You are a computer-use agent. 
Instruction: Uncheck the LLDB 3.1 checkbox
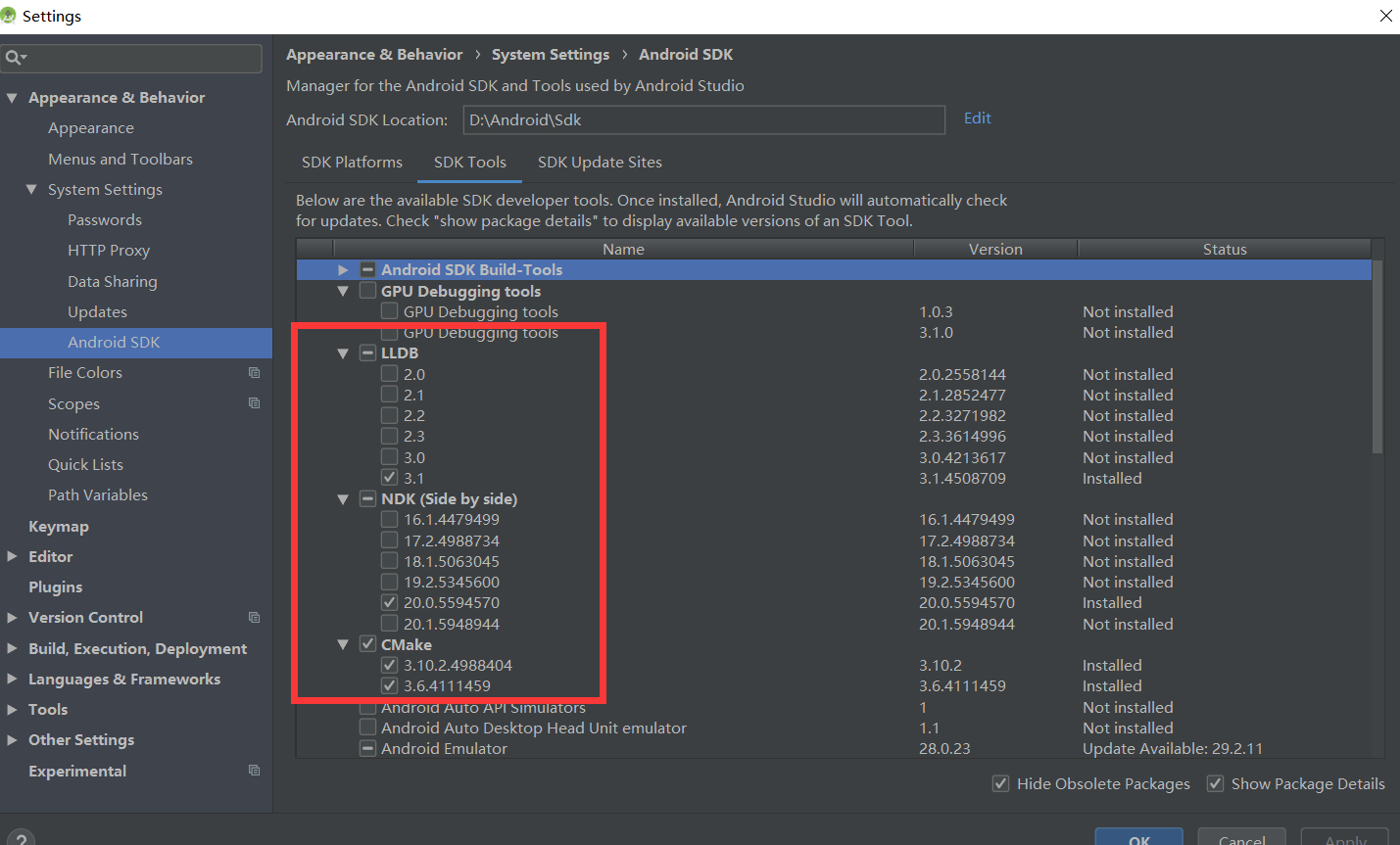[x=390, y=478]
